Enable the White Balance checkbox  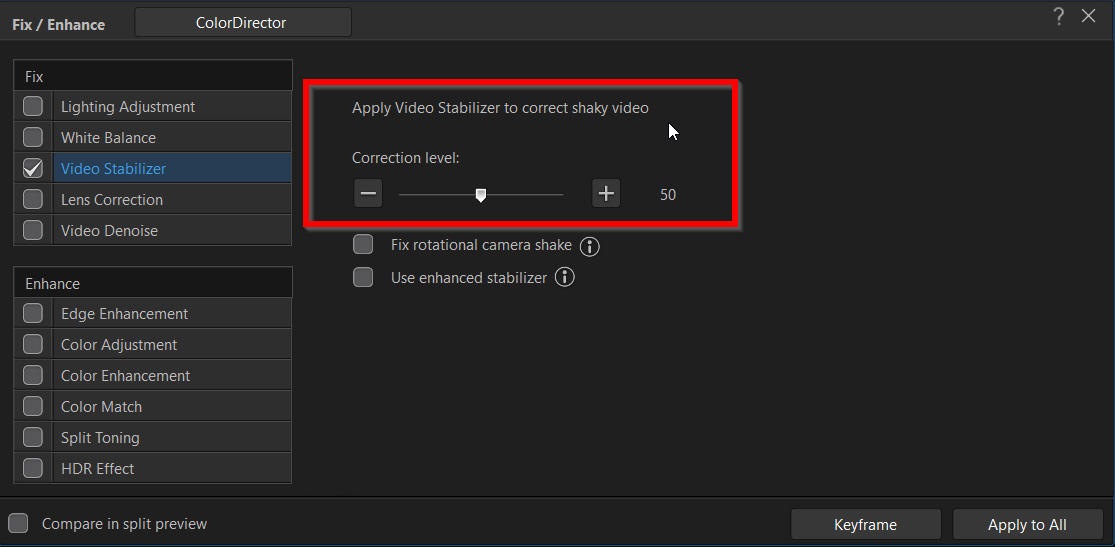click(33, 137)
